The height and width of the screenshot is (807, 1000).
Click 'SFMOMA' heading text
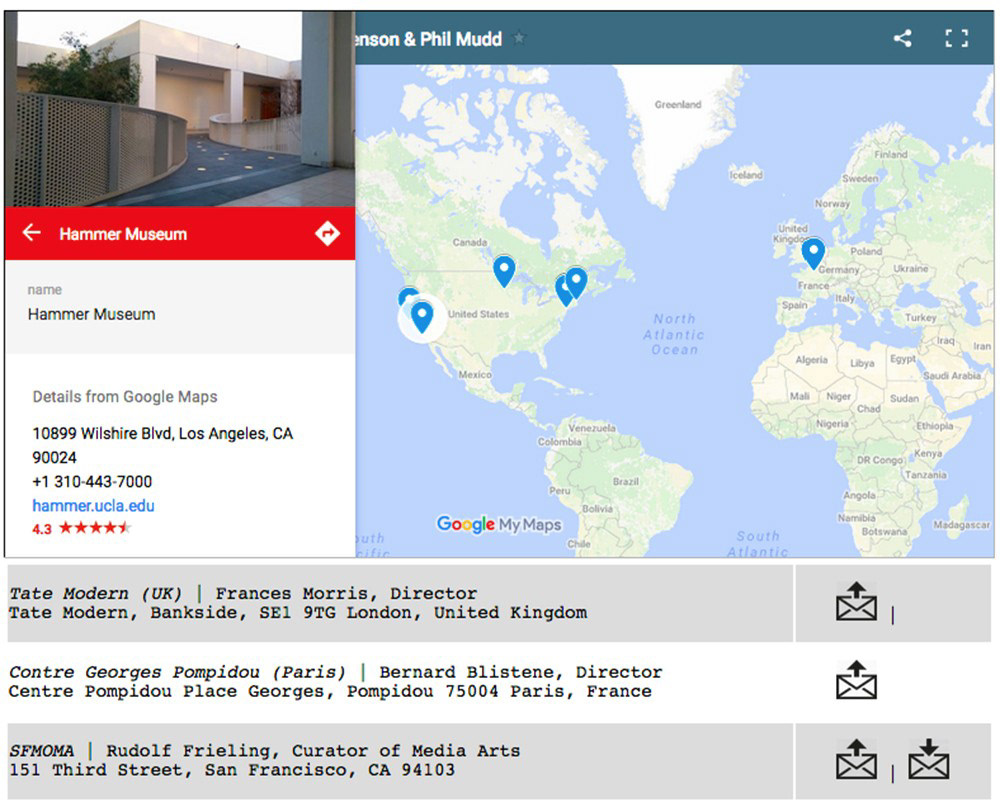[41, 751]
